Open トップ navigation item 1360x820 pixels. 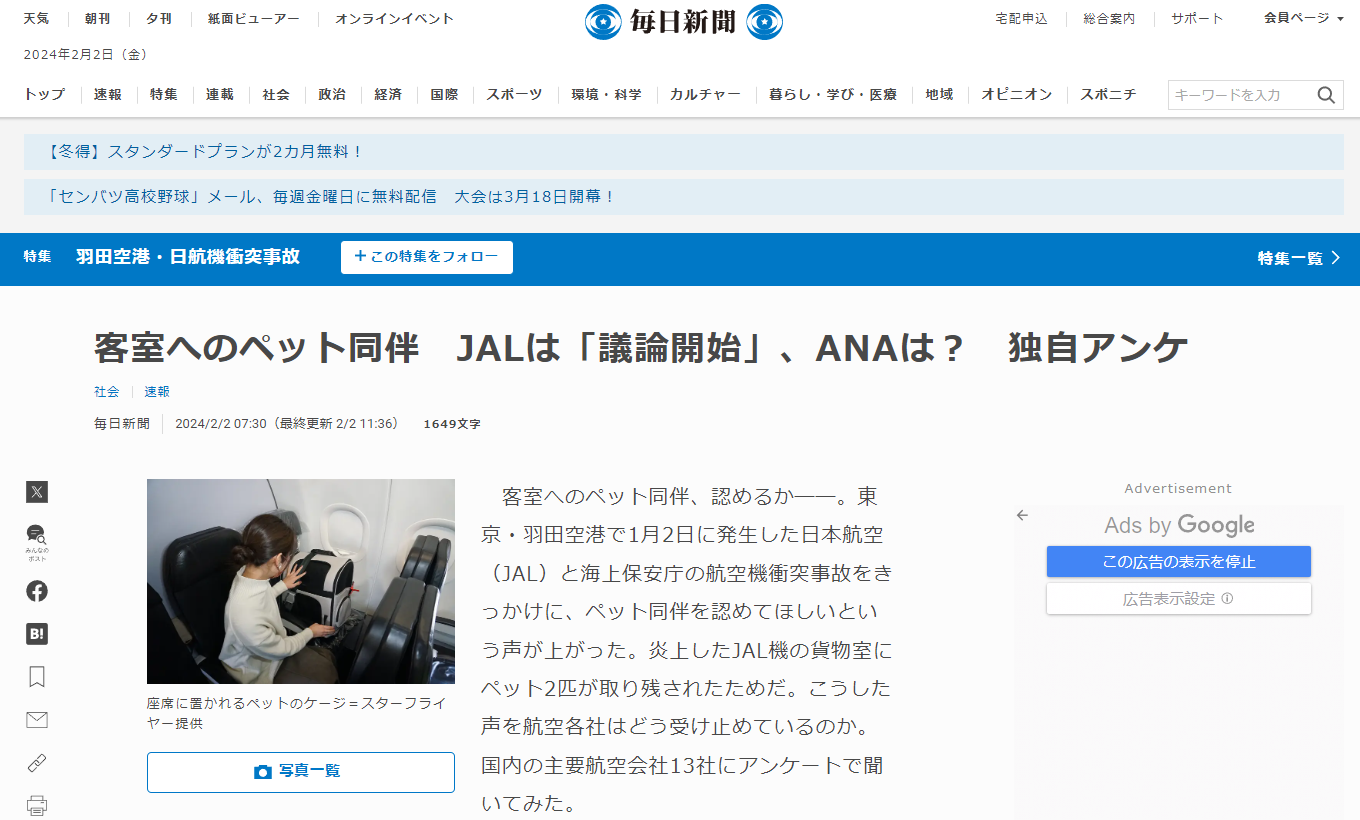point(45,94)
